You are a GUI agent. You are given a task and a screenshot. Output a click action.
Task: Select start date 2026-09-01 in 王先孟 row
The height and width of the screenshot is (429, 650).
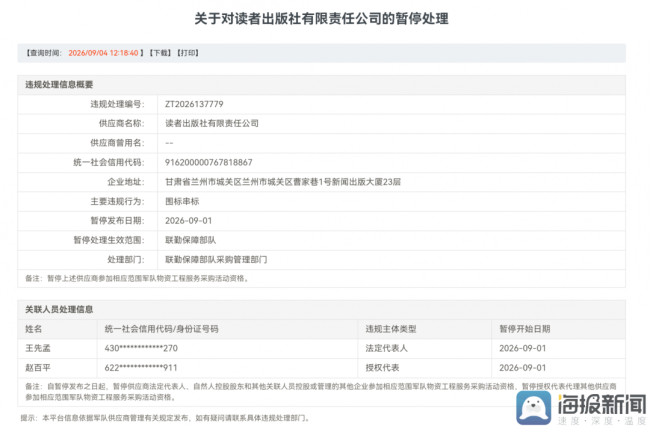522,348
